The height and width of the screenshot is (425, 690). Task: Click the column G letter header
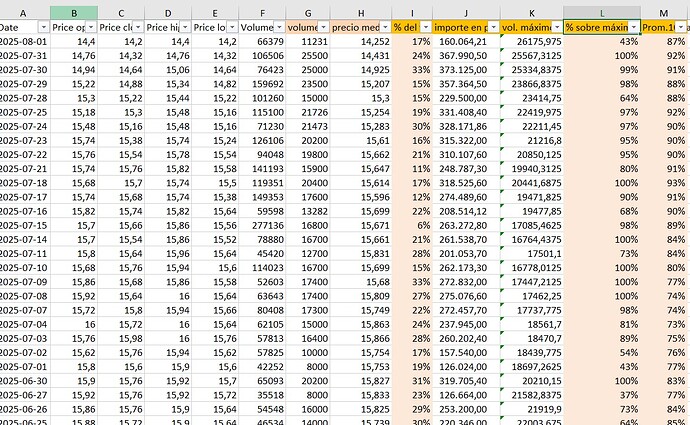point(307,10)
